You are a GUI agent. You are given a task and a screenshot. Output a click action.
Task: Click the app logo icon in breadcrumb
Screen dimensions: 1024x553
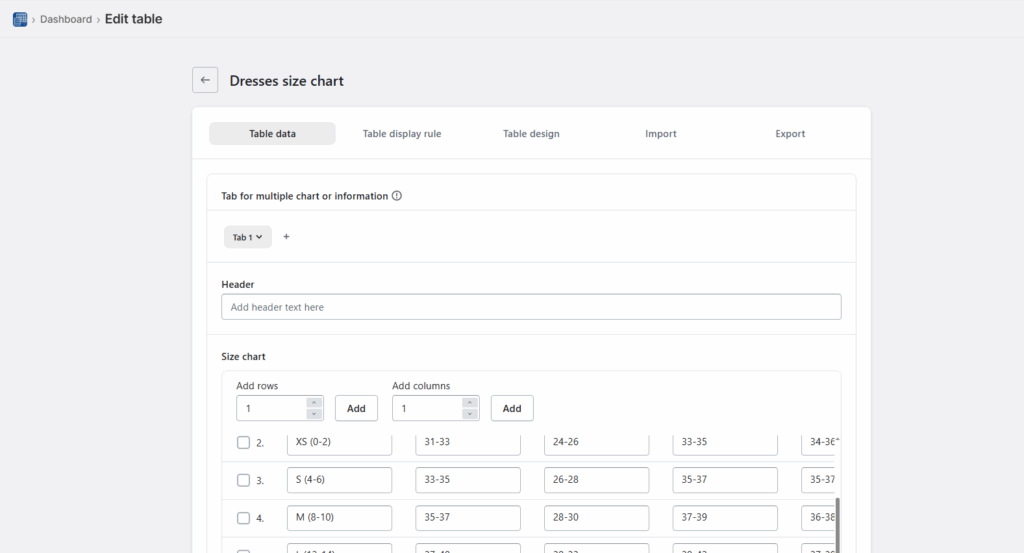click(x=20, y=19)
